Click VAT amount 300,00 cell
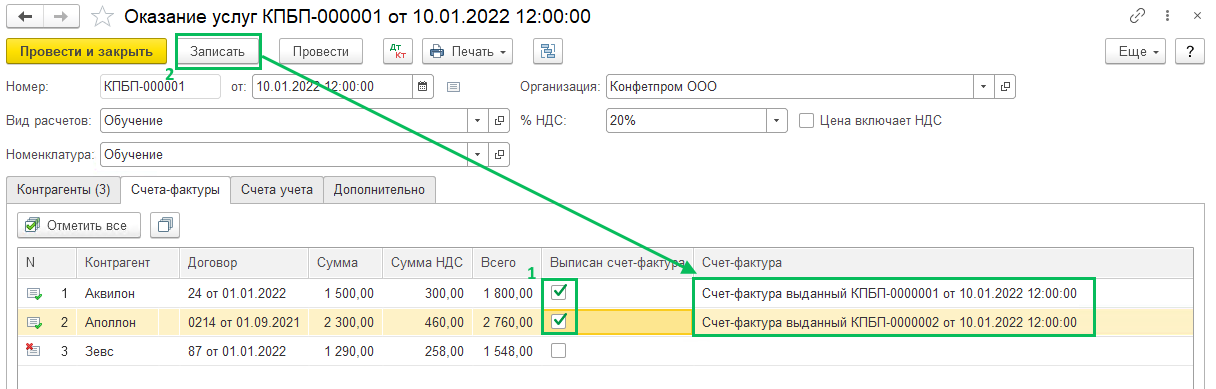1216x389 pixels. [426, 293]
